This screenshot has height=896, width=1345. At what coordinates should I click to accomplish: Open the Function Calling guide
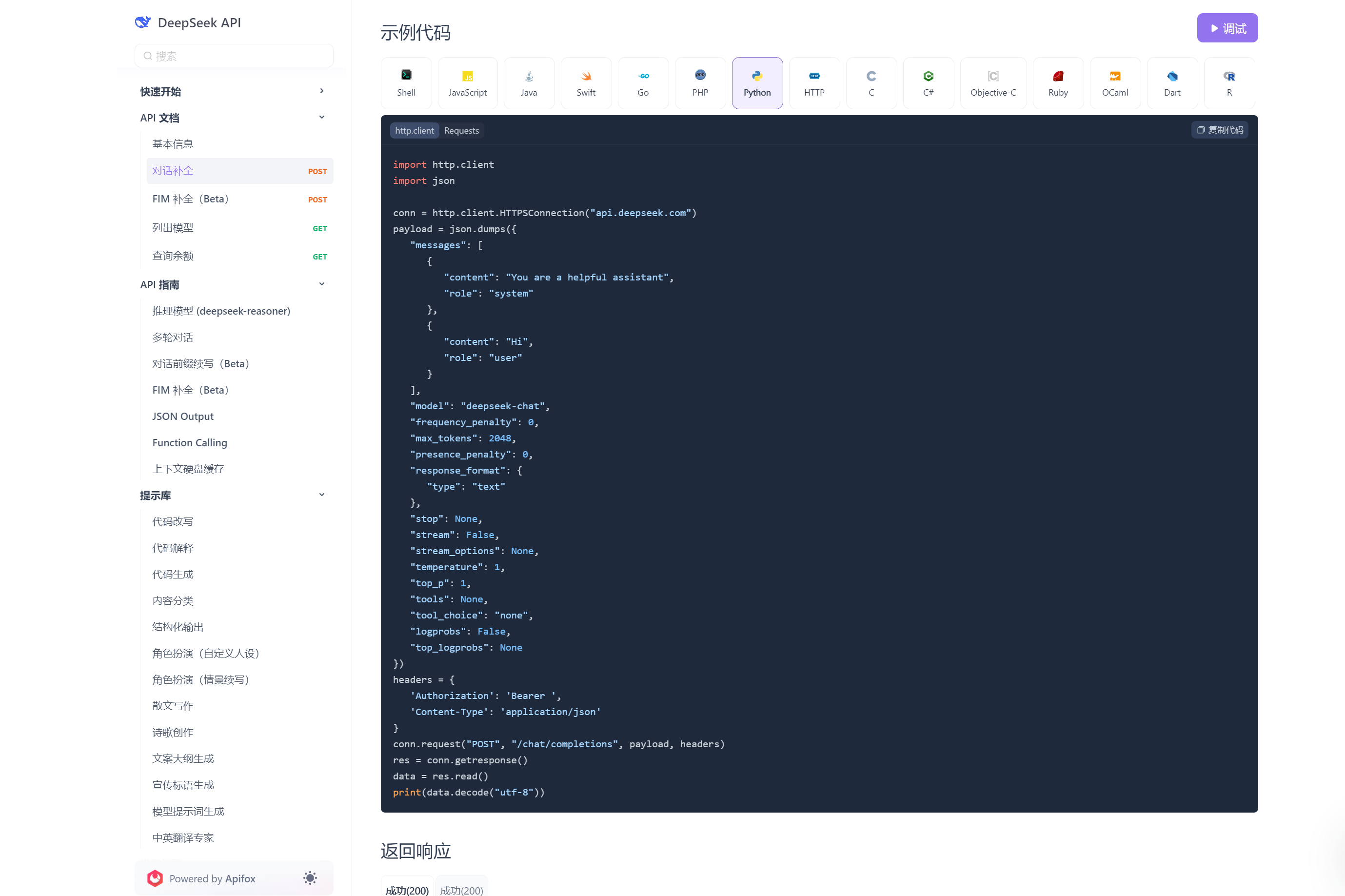click(190, 442)
